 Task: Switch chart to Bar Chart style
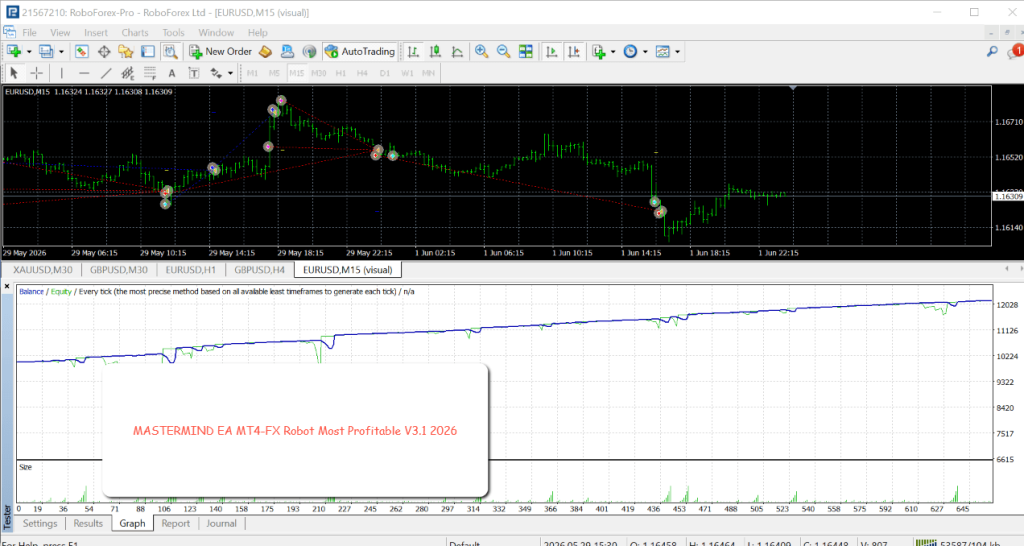click(413, 52)
